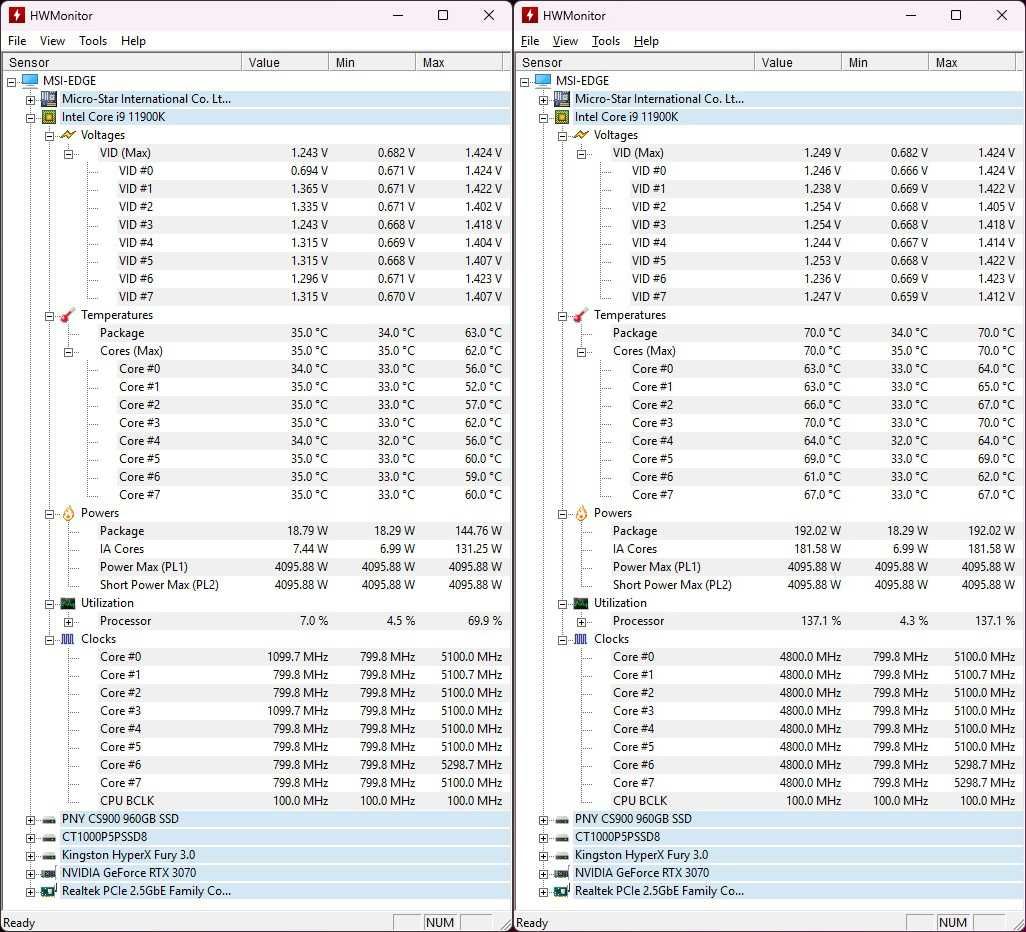Screen dimensions: 1026x932
Task: Expand PNY CS900 960GB SSD node, right window
Action: [x=543, y=820]
